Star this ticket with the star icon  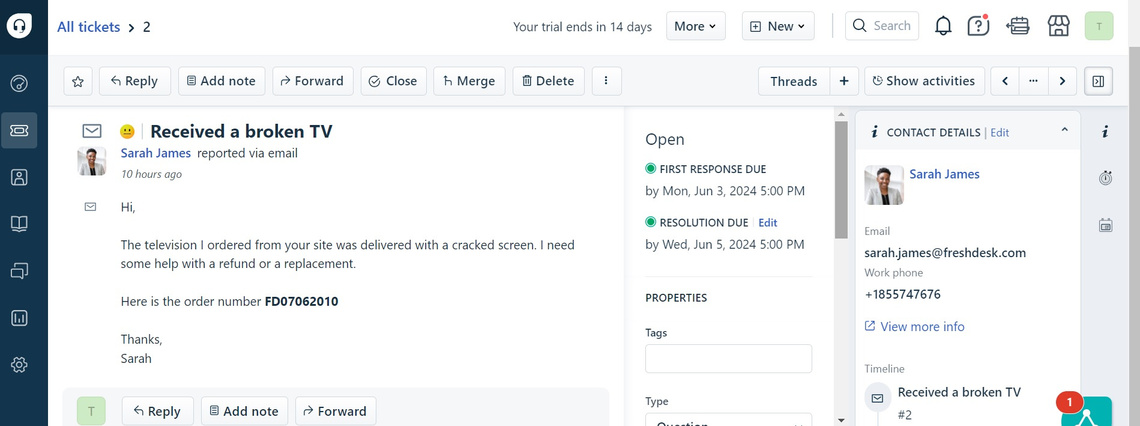click(79, 81)
